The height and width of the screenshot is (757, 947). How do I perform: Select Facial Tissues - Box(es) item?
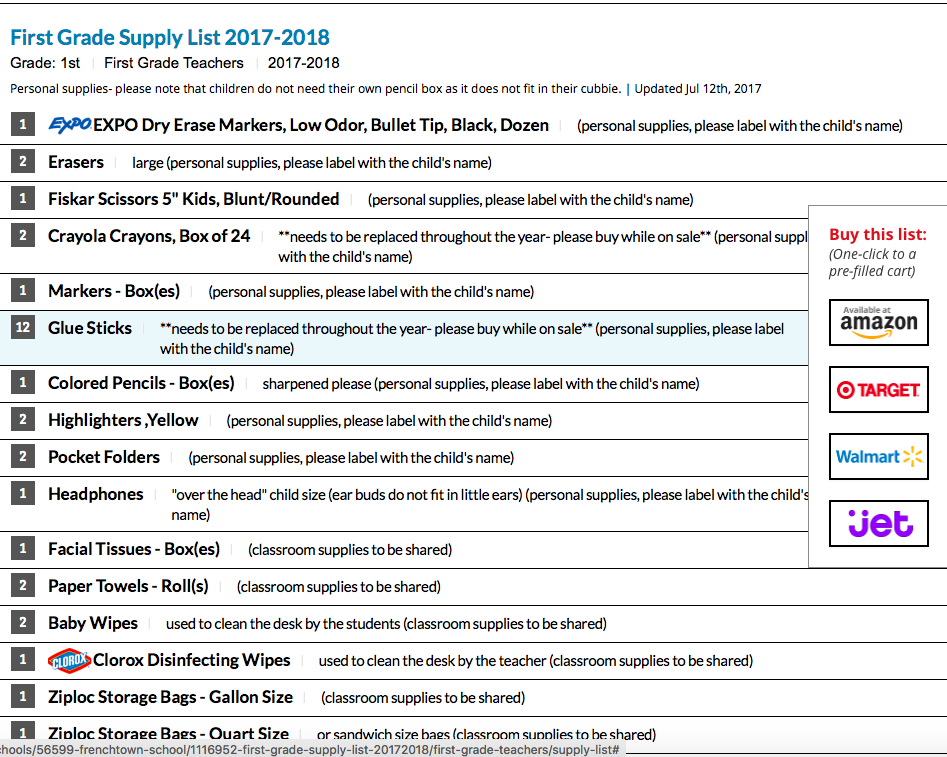click(x=134, y=549)
